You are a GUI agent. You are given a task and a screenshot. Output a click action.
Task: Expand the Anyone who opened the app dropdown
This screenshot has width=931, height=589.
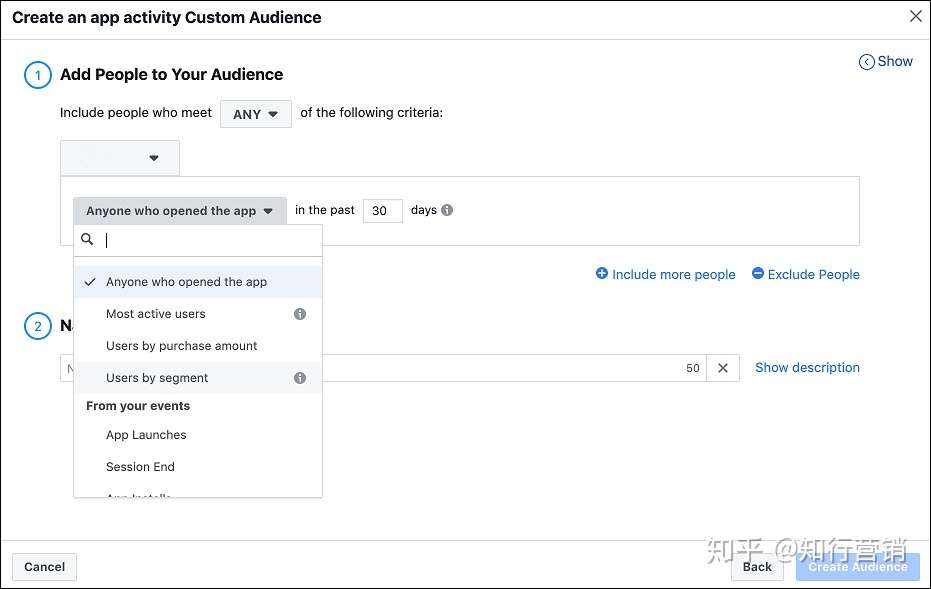[179, 210]
